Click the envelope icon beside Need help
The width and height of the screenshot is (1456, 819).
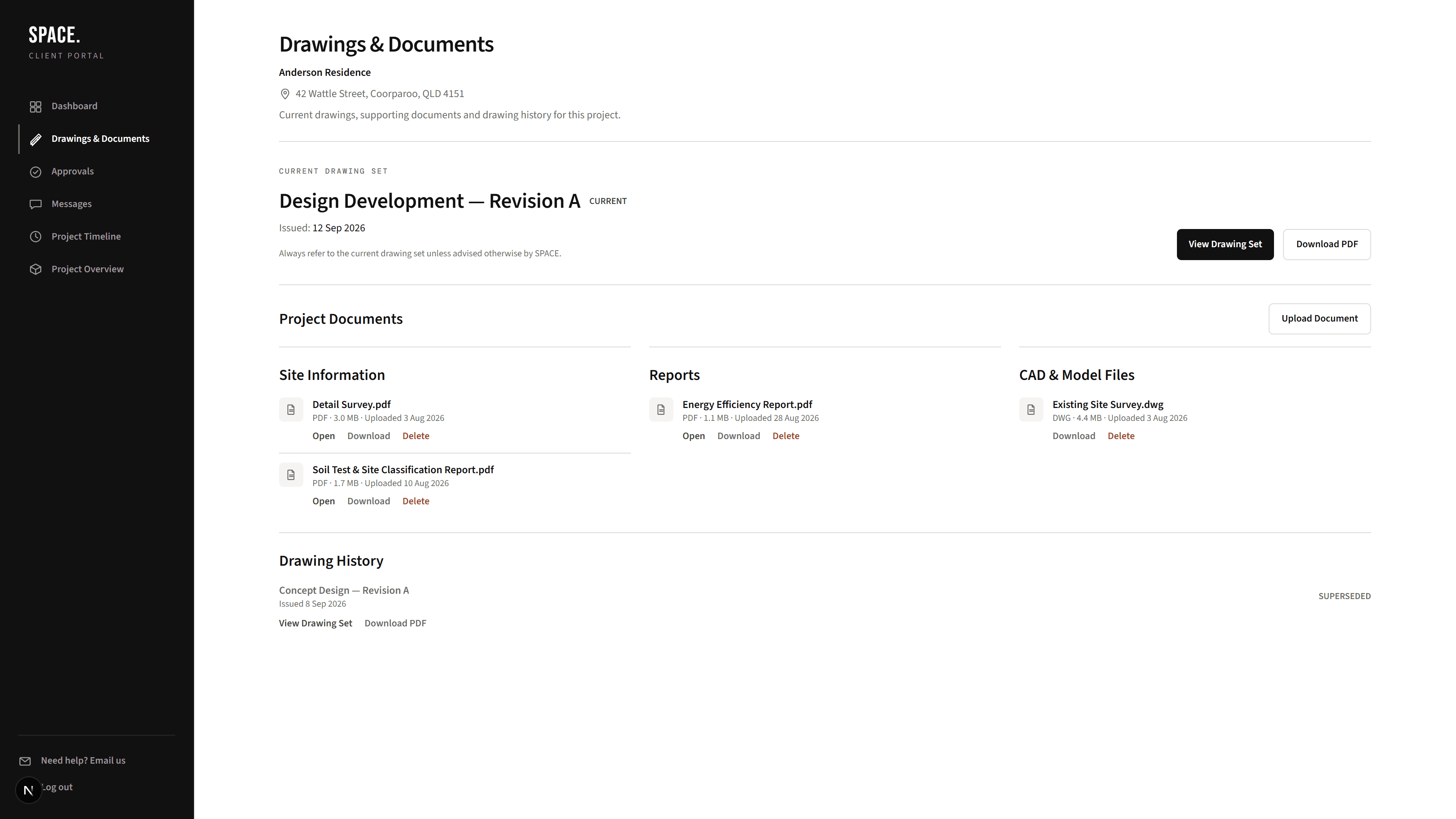coord(25,761)
